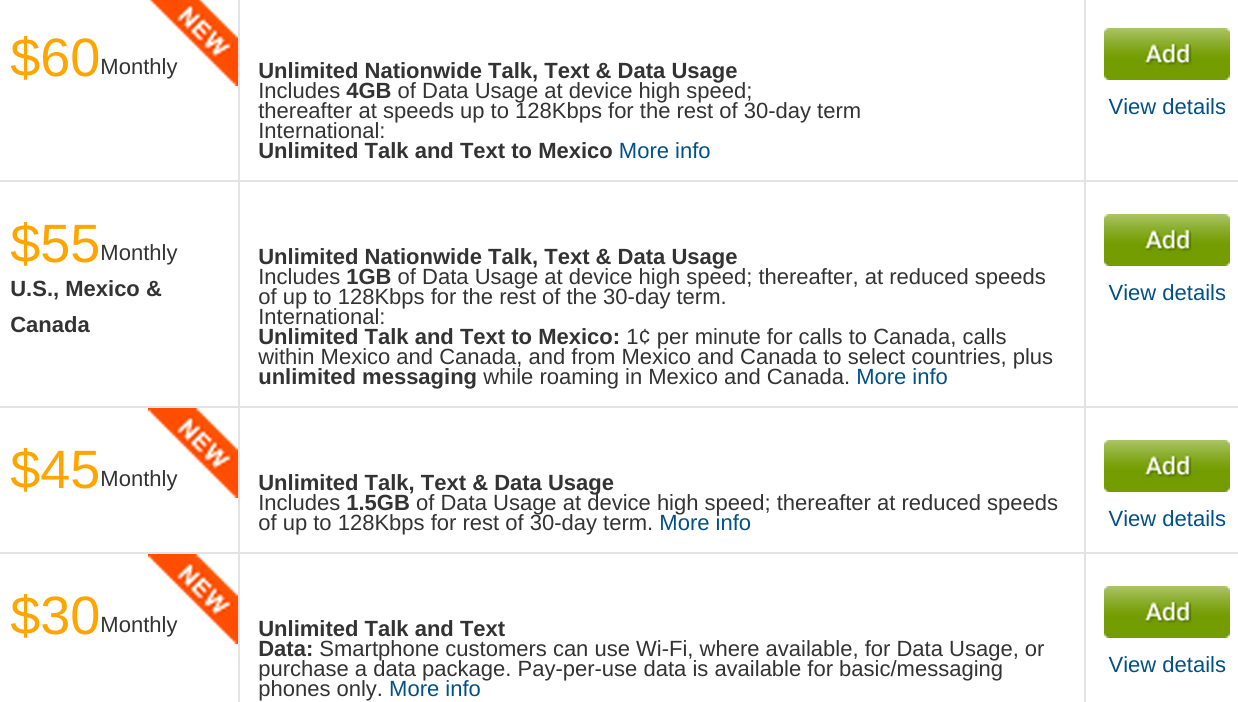
Task: Open View details for the $45 Monthly plan
Action: pyautogui.click(x=1166, y=519)
